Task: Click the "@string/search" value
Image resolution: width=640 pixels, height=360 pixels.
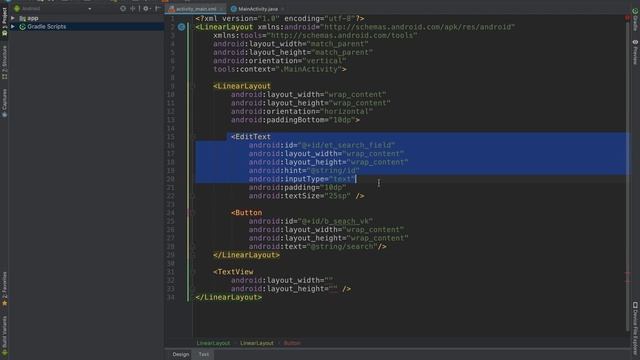Action: (342, 247)
